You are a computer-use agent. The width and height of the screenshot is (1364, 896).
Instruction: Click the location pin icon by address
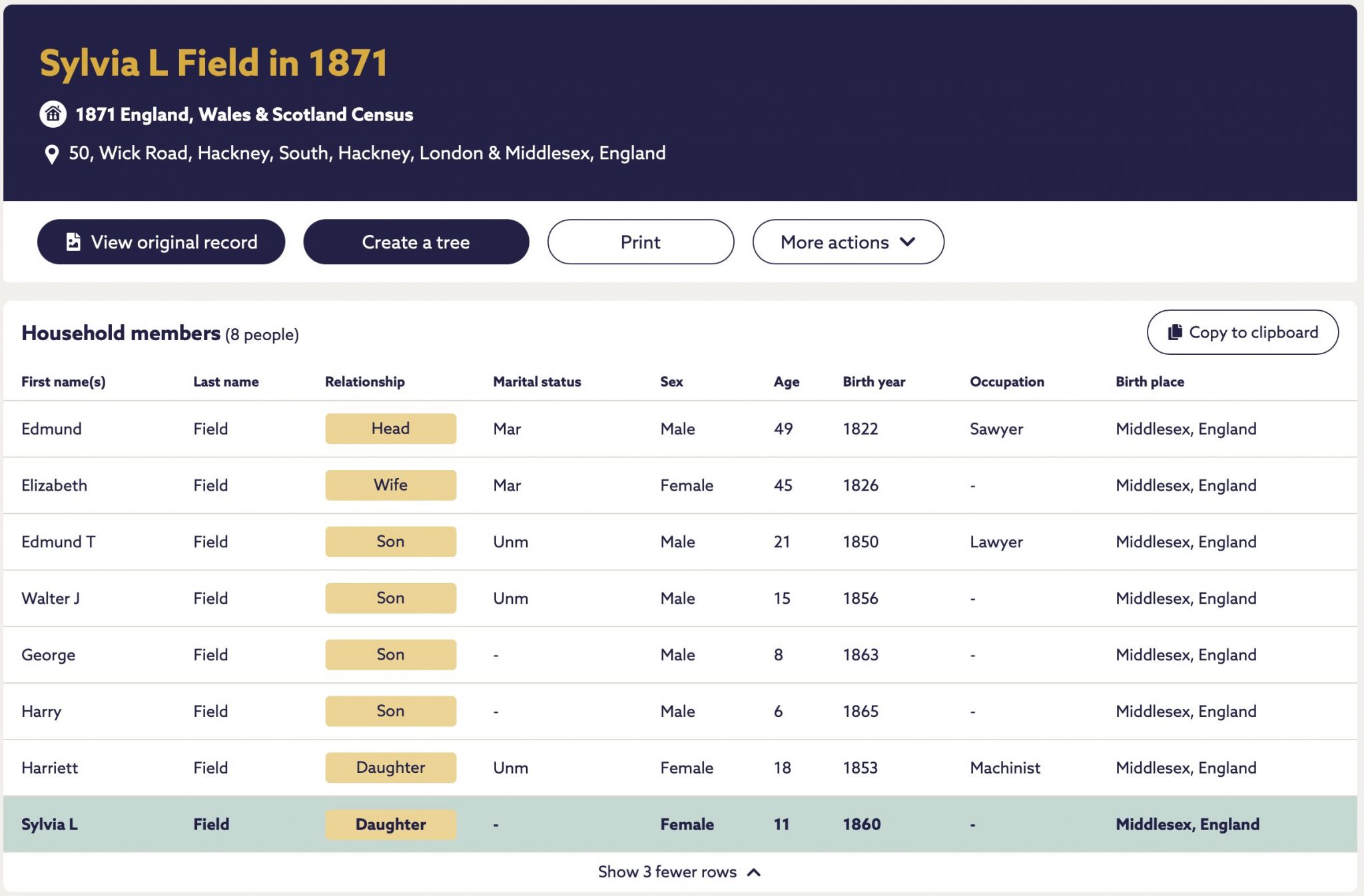(x=51, y=154)
